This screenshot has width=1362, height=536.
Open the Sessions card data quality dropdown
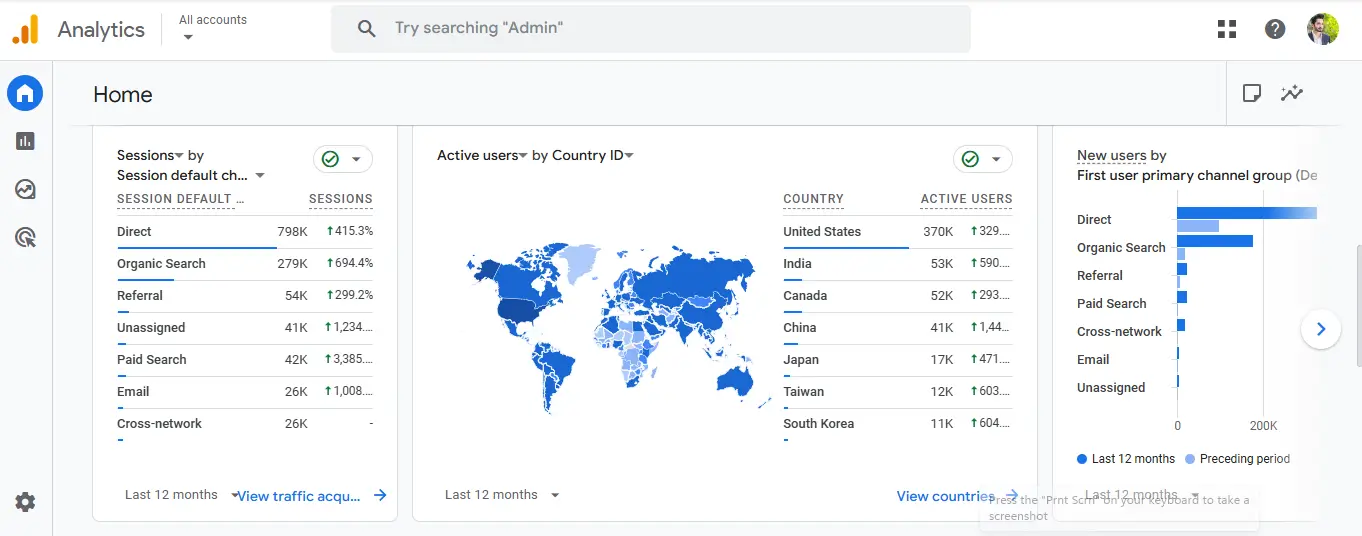(343, 159)
